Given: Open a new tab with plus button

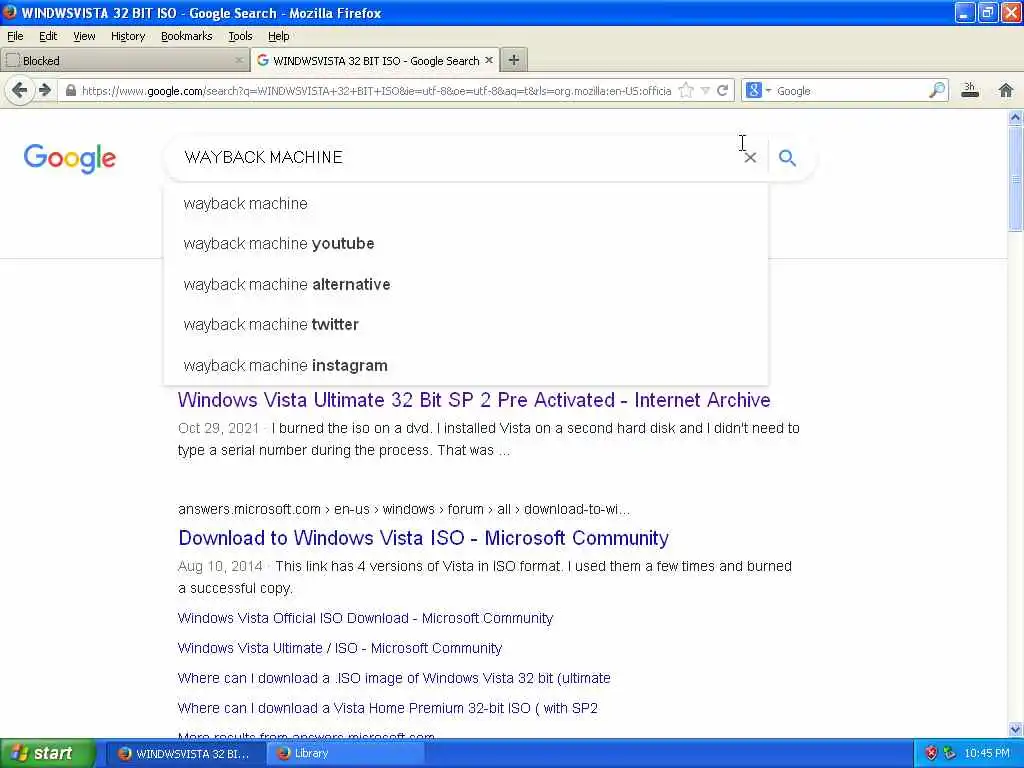Looking at the screenshot, I should point(514,60).
